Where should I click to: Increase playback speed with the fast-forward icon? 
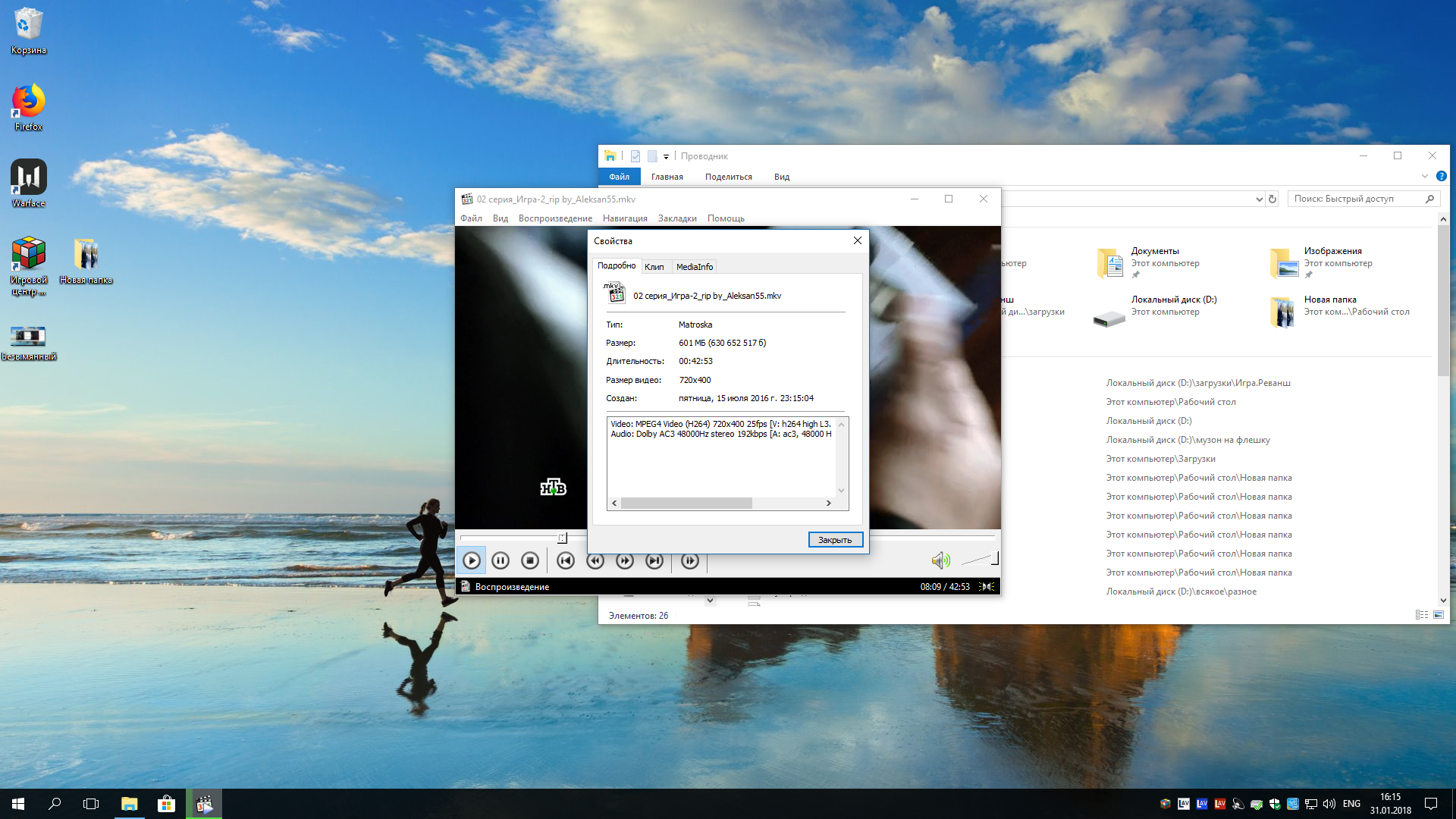(625, 560)
